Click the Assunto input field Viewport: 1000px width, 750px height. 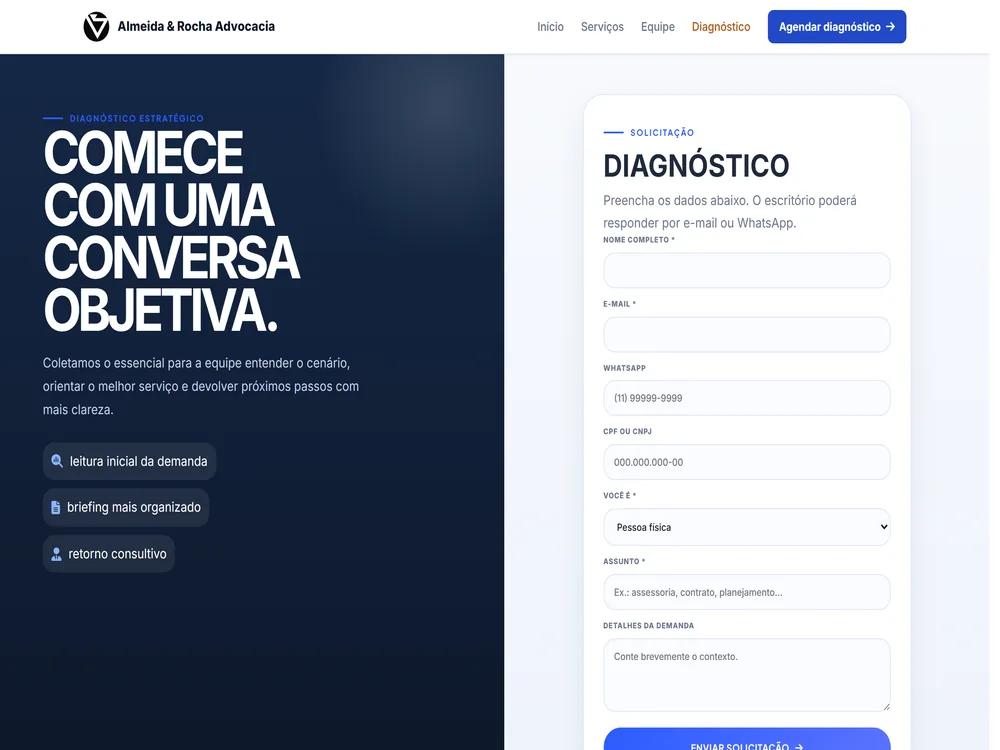coord(746,592)
